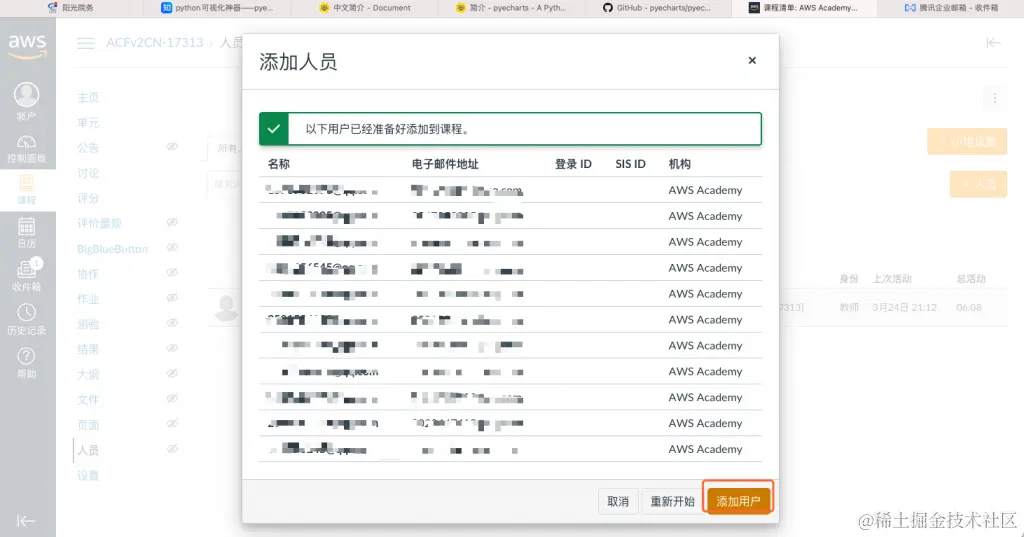Click the 取消 button

pyautogui.click(x=618, y=501)
